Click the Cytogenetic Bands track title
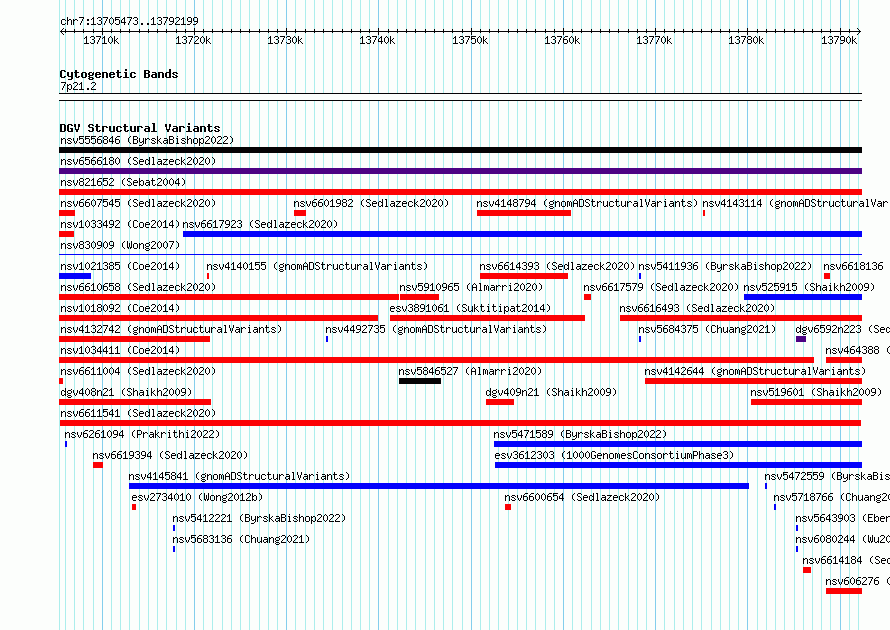 119,74
